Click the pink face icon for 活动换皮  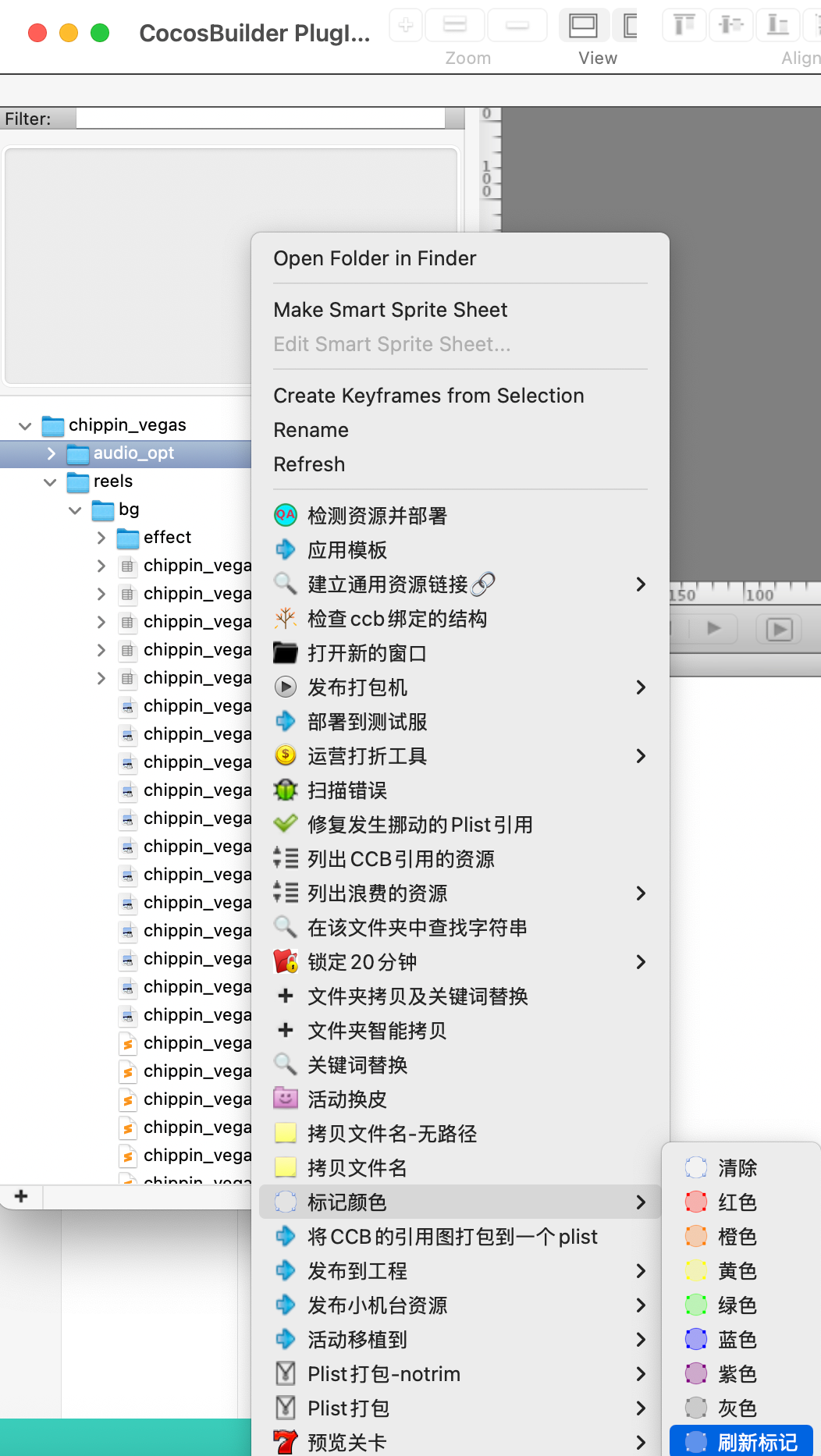pyautogui.click(x=286, y=1099)
